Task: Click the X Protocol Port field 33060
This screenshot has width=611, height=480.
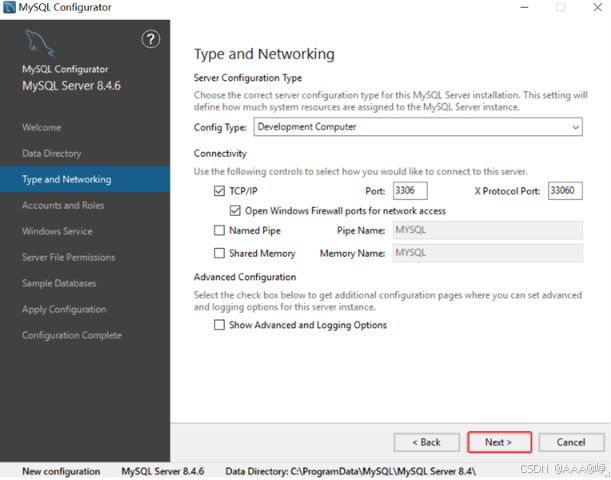Action: 565,191
